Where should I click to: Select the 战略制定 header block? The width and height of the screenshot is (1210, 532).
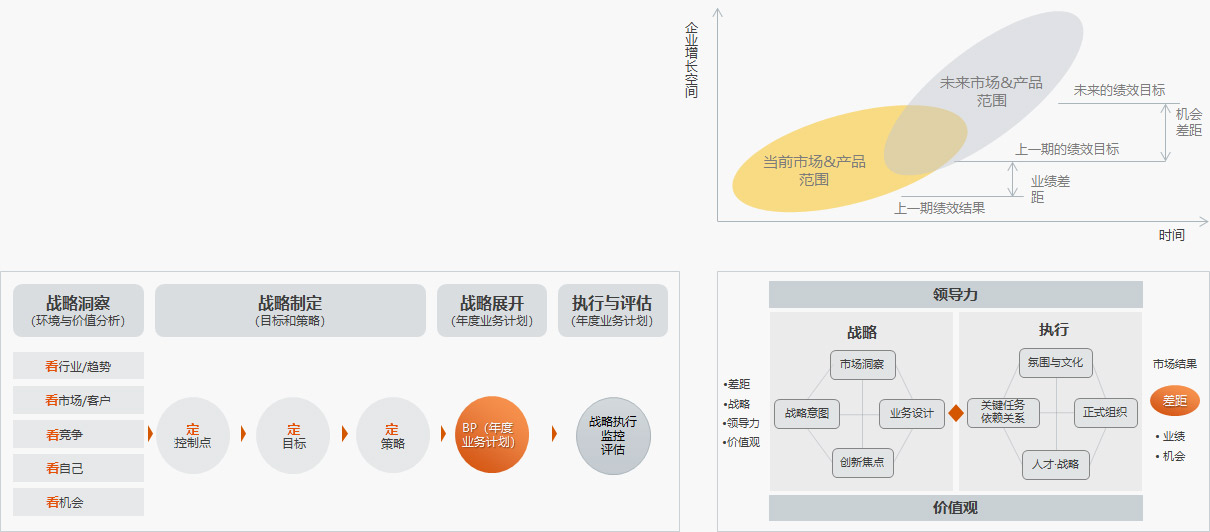[x=290, y=310]
